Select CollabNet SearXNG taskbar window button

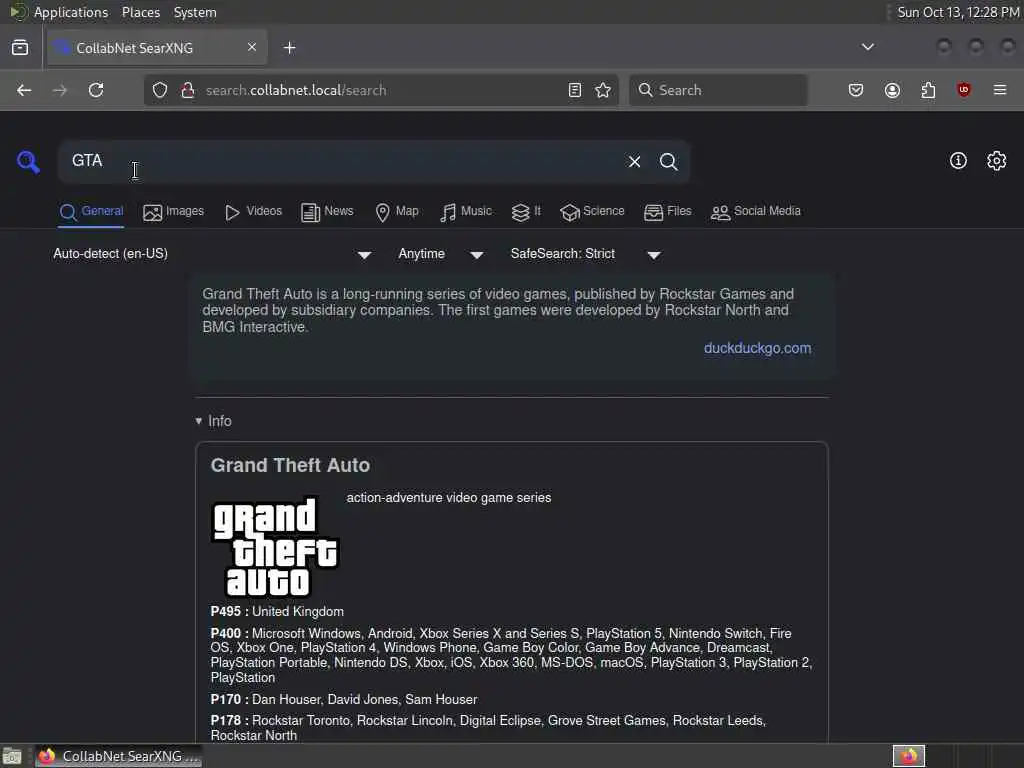point(119,756)
